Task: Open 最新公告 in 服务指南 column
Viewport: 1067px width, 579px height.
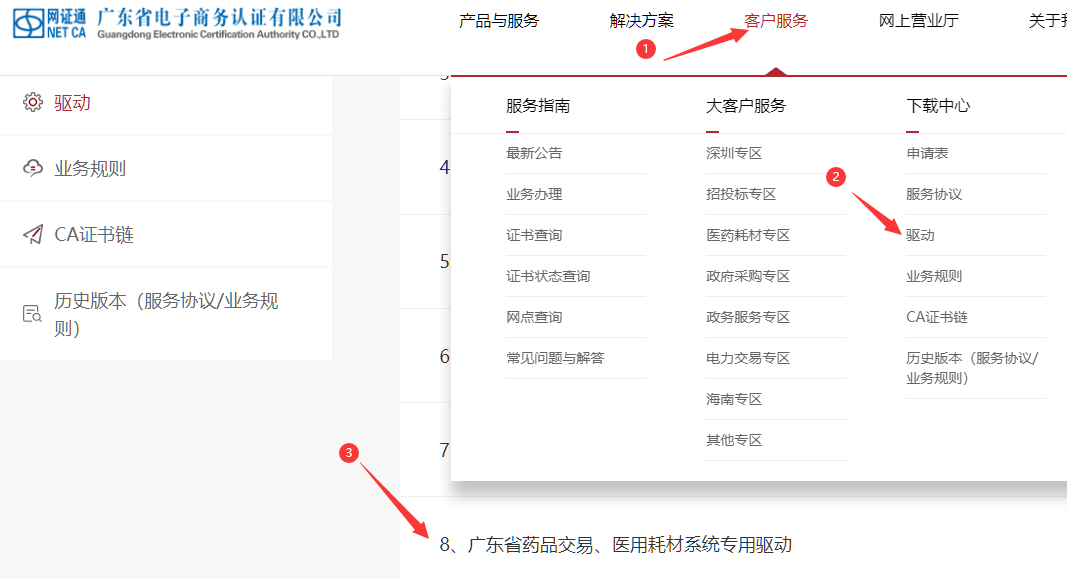Action: [x=534, y=153]
